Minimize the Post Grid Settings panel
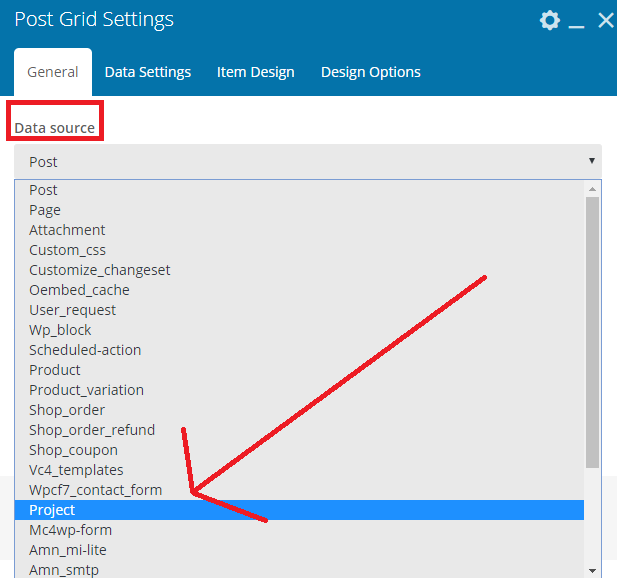617x578 pixels. pos(576,26)
